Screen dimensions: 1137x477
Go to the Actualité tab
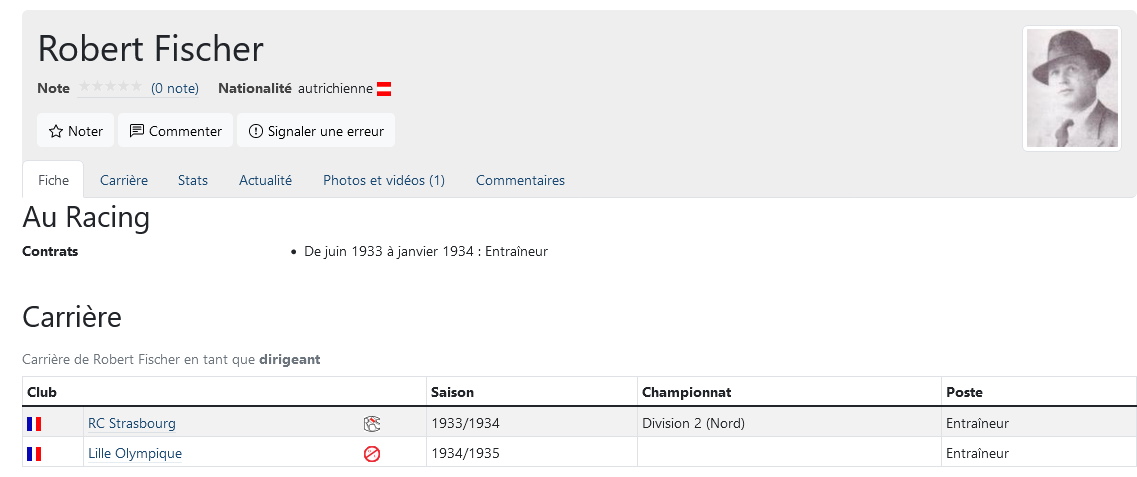[x=265, y=180]
